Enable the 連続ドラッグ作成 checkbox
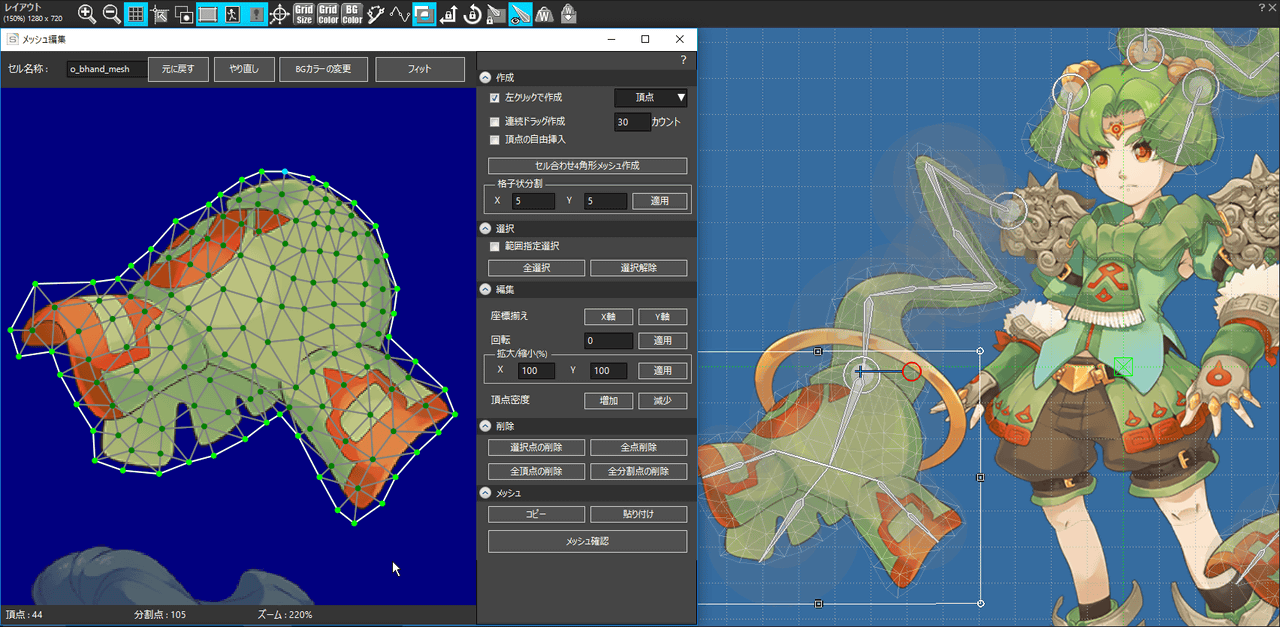1280x627 pixels. coord(494,121)
